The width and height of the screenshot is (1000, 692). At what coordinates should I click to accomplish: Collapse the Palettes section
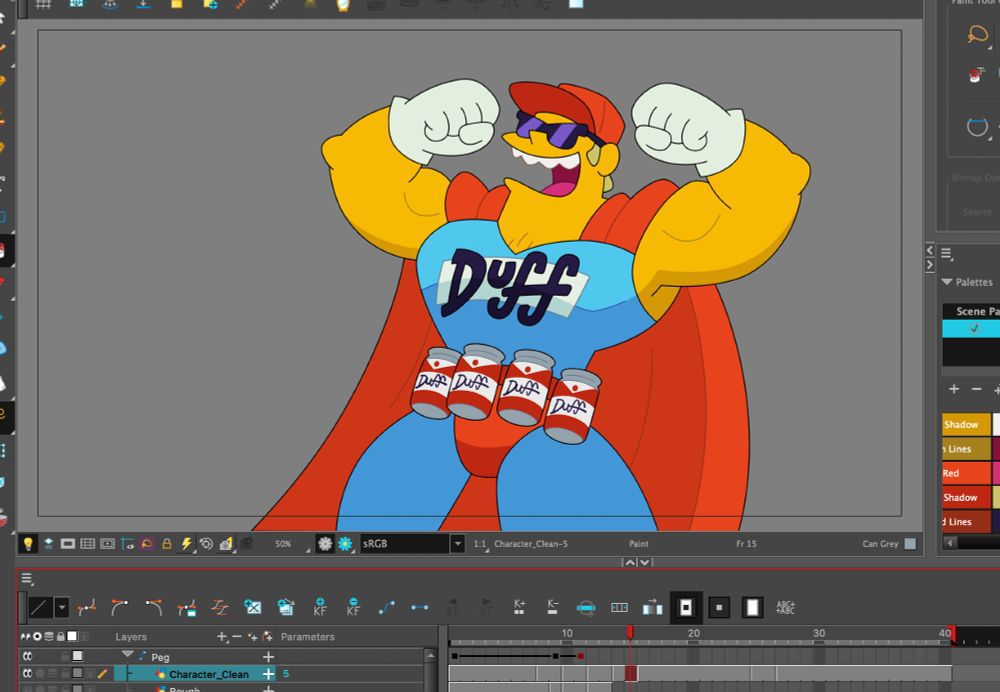(x=946, y=282)
